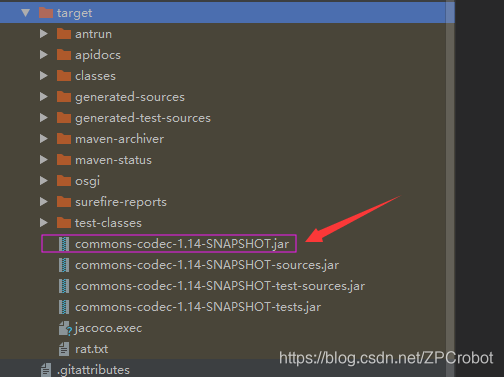Viewport: 504px width, 377px height.
Task: Select the surefire-reports folder name
Action: 121,202
